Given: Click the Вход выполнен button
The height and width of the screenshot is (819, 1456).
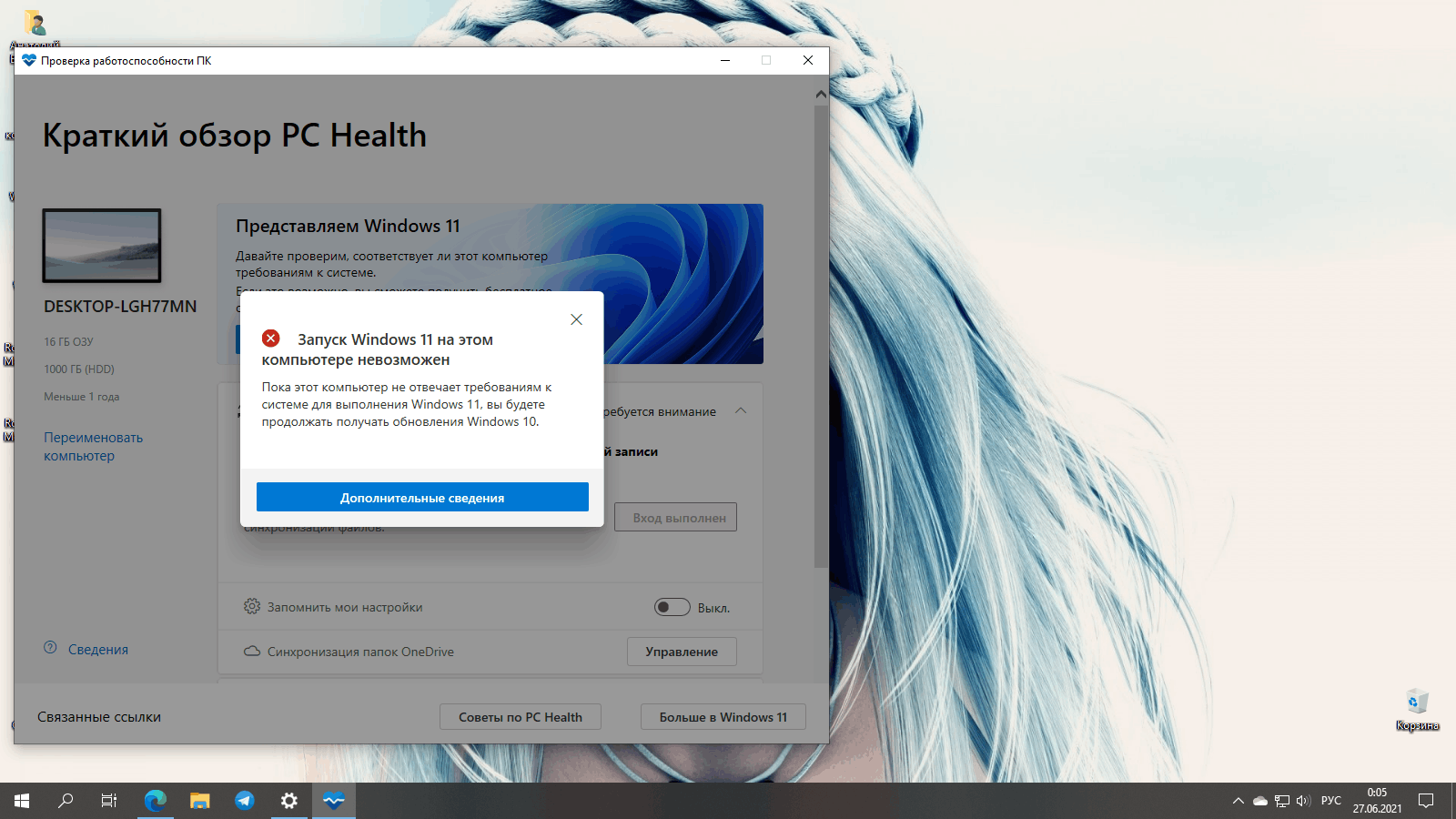Looking at the screenshot, I should coord(675,517).
